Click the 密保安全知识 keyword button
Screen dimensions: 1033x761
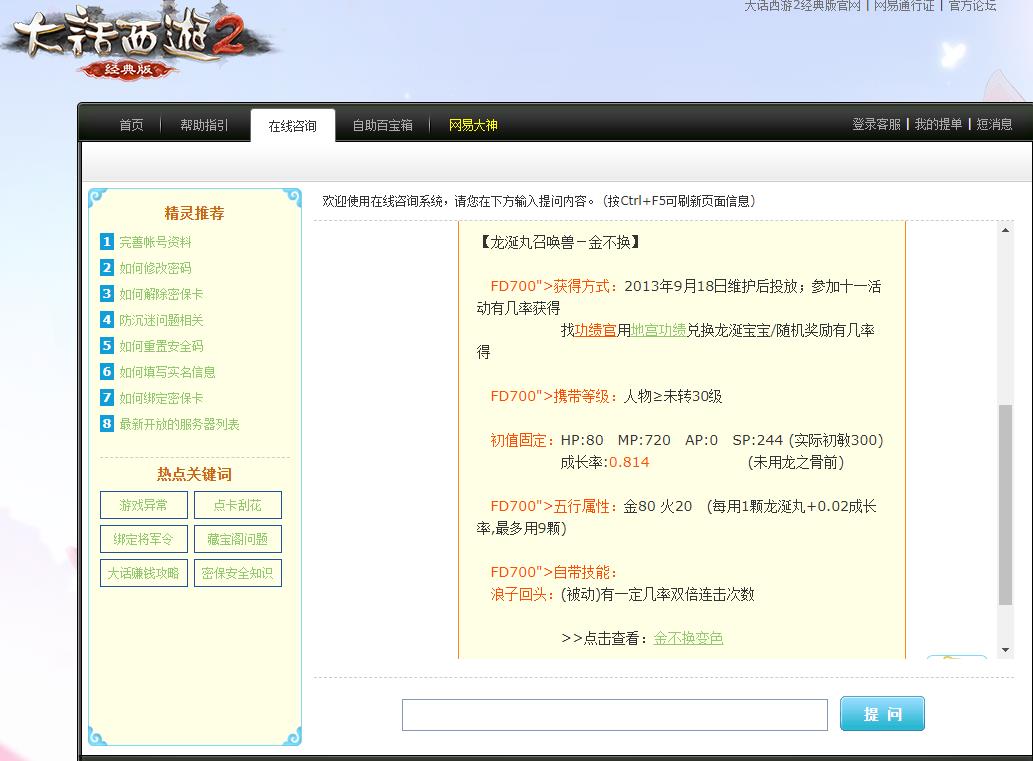pyautogui.click(x=238, y=573)
